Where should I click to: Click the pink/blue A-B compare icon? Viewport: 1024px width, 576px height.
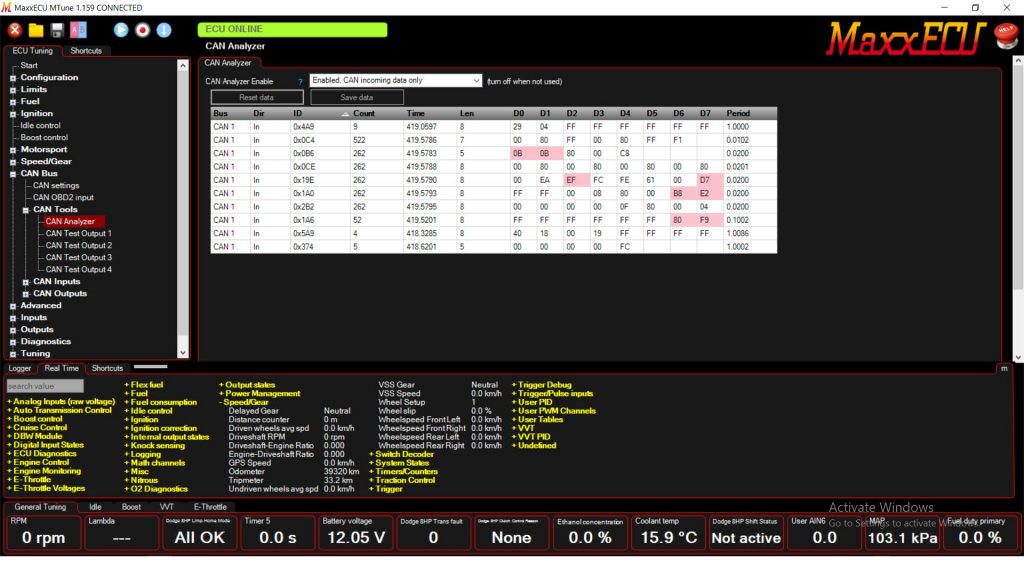click(x=78, y=30)
